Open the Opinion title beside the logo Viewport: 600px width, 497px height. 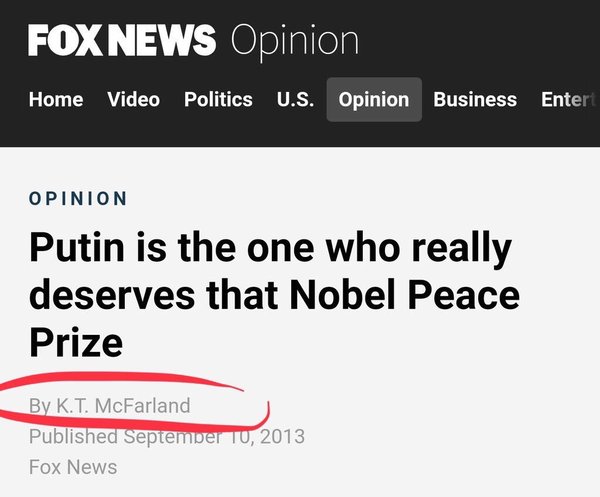tap(294, 40)
